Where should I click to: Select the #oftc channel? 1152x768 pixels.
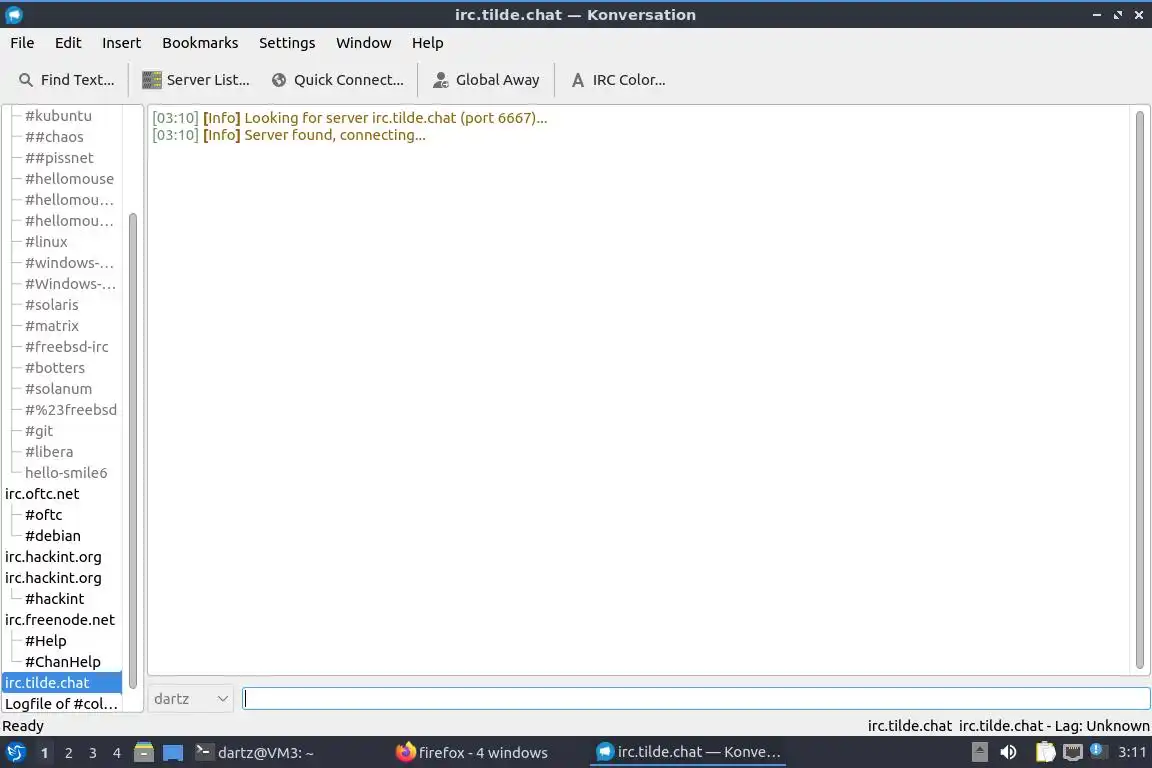(x=43, y=515)
